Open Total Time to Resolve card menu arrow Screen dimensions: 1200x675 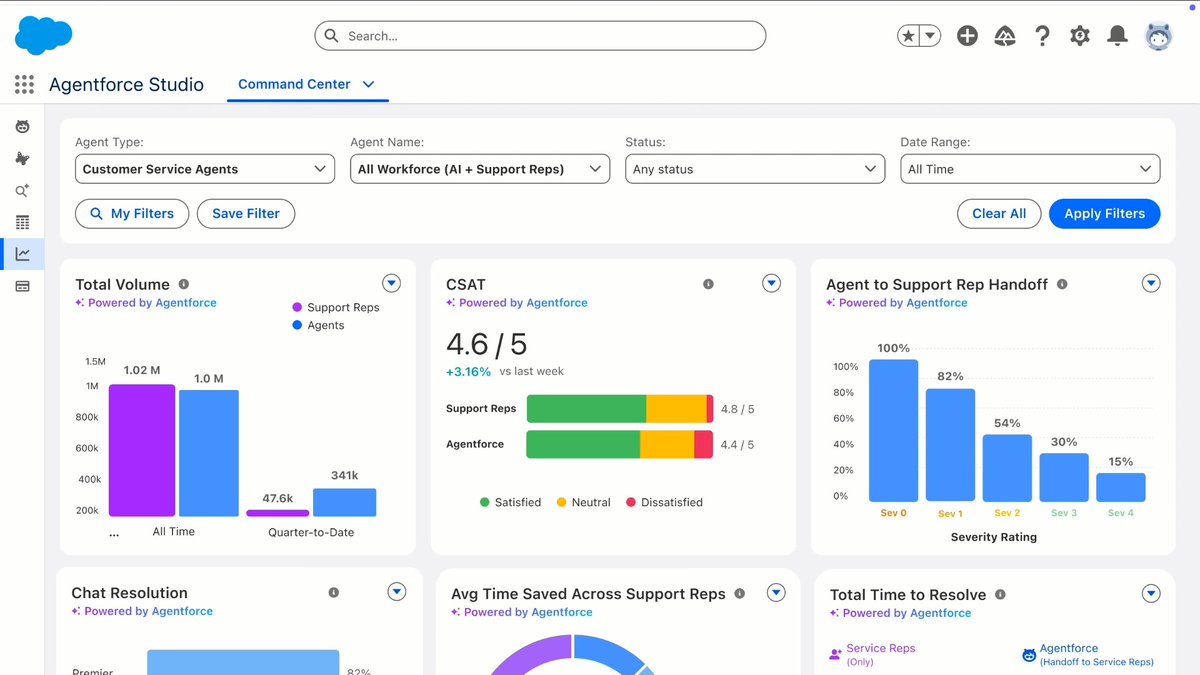(x=1151, y=594)
